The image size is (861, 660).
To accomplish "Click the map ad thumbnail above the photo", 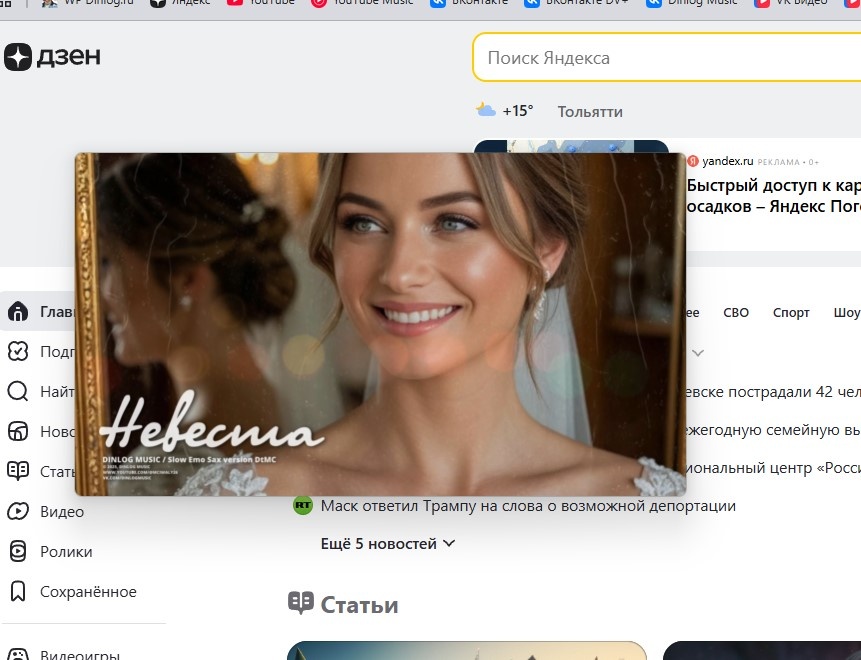I will [571, 146].
